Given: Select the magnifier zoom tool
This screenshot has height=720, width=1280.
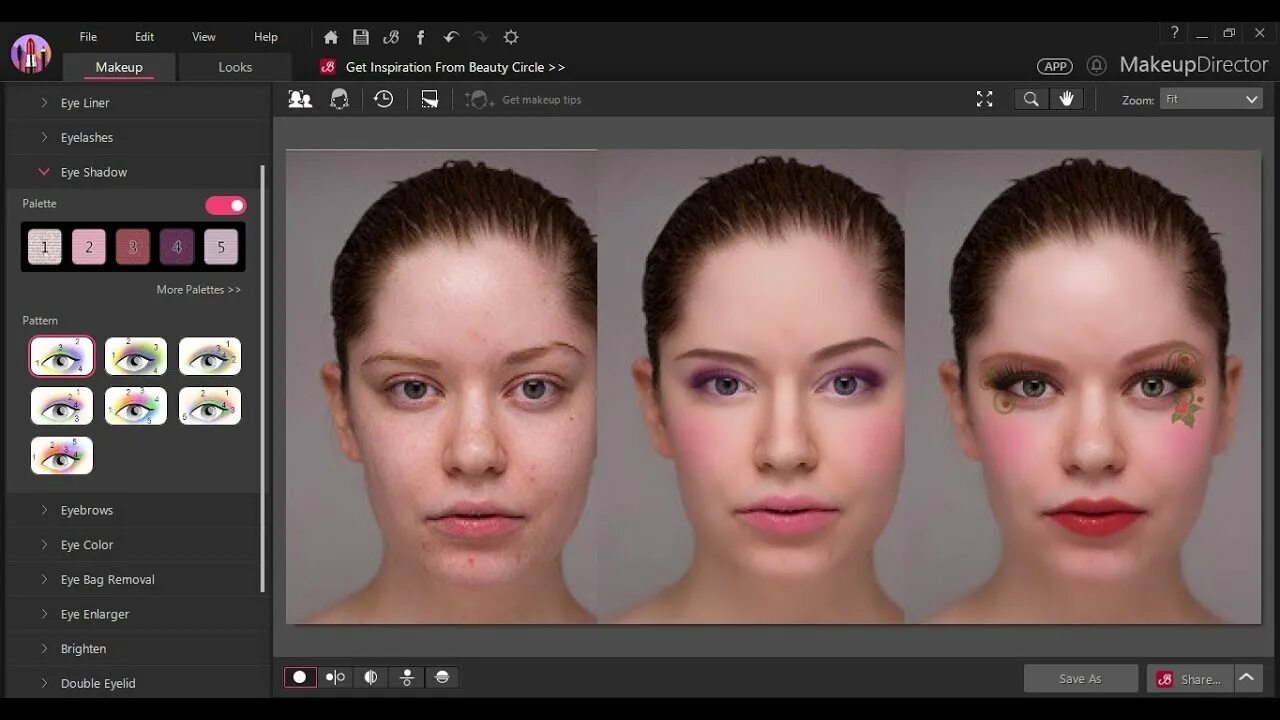Looking at the screenshot, I should [1031, 99].
